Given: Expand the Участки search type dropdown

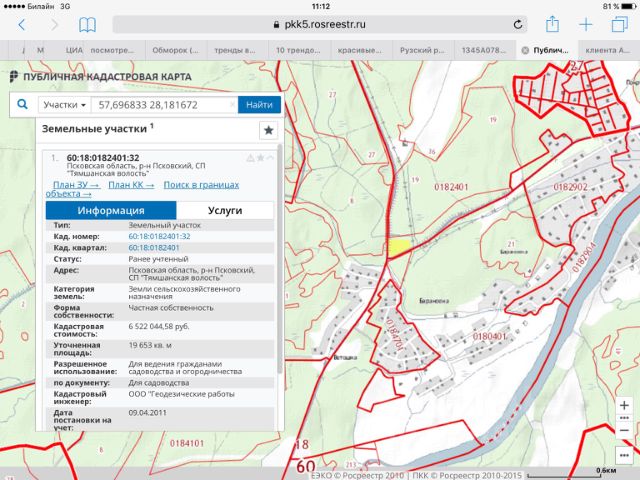Looking at the screenshot, I should pyautogui.click(x=64, y=105).
